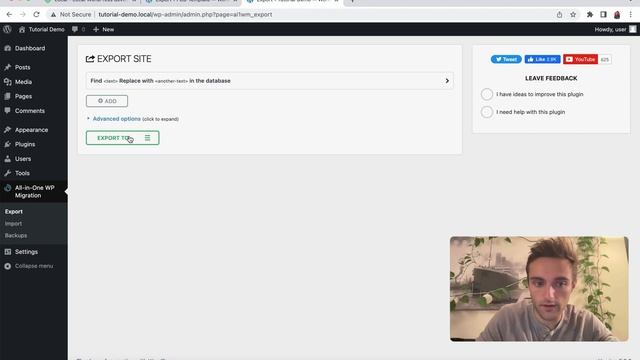
Task: Click the Media icon in sidebar
Action: 8,82
